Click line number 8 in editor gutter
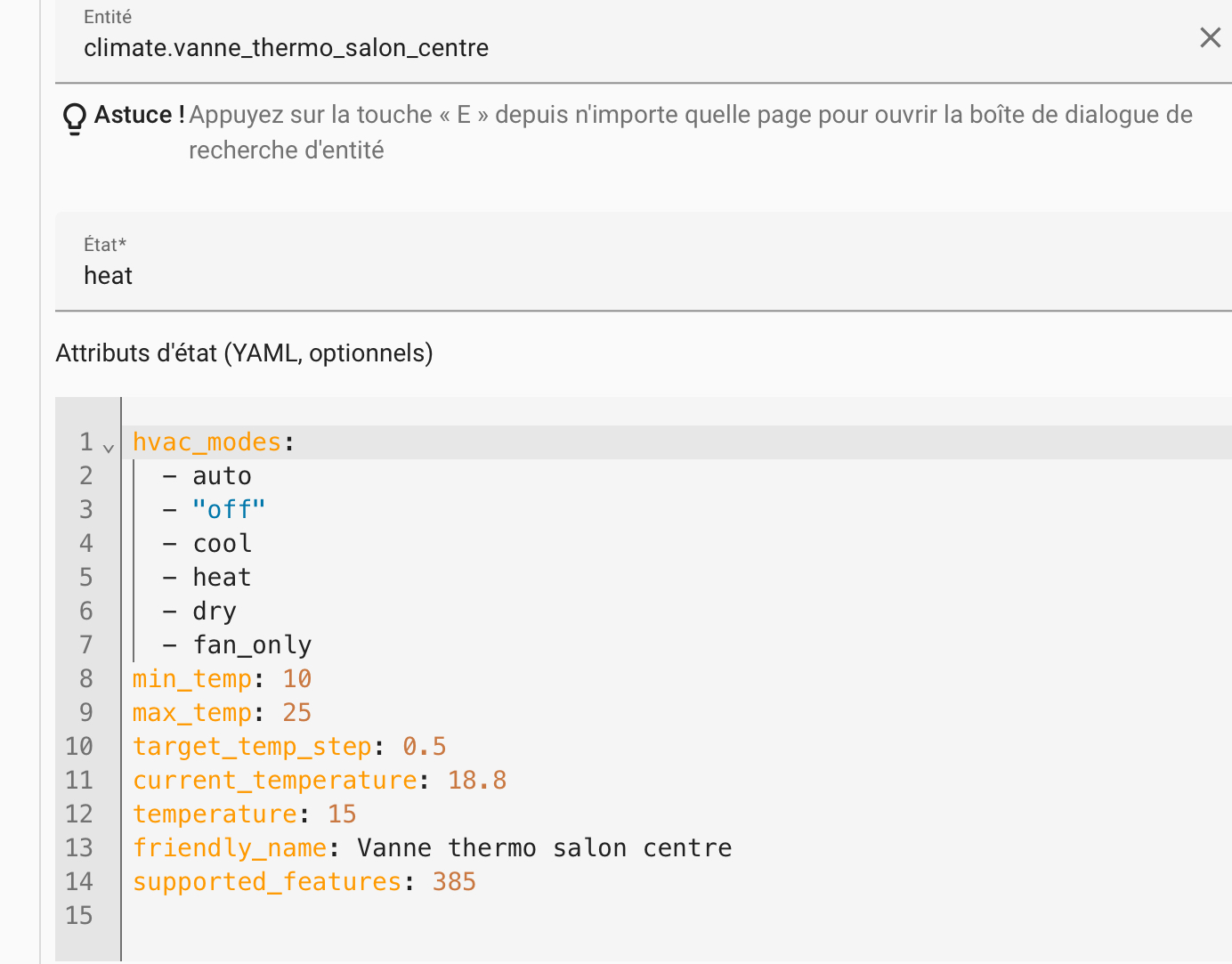 click(85, 679)
